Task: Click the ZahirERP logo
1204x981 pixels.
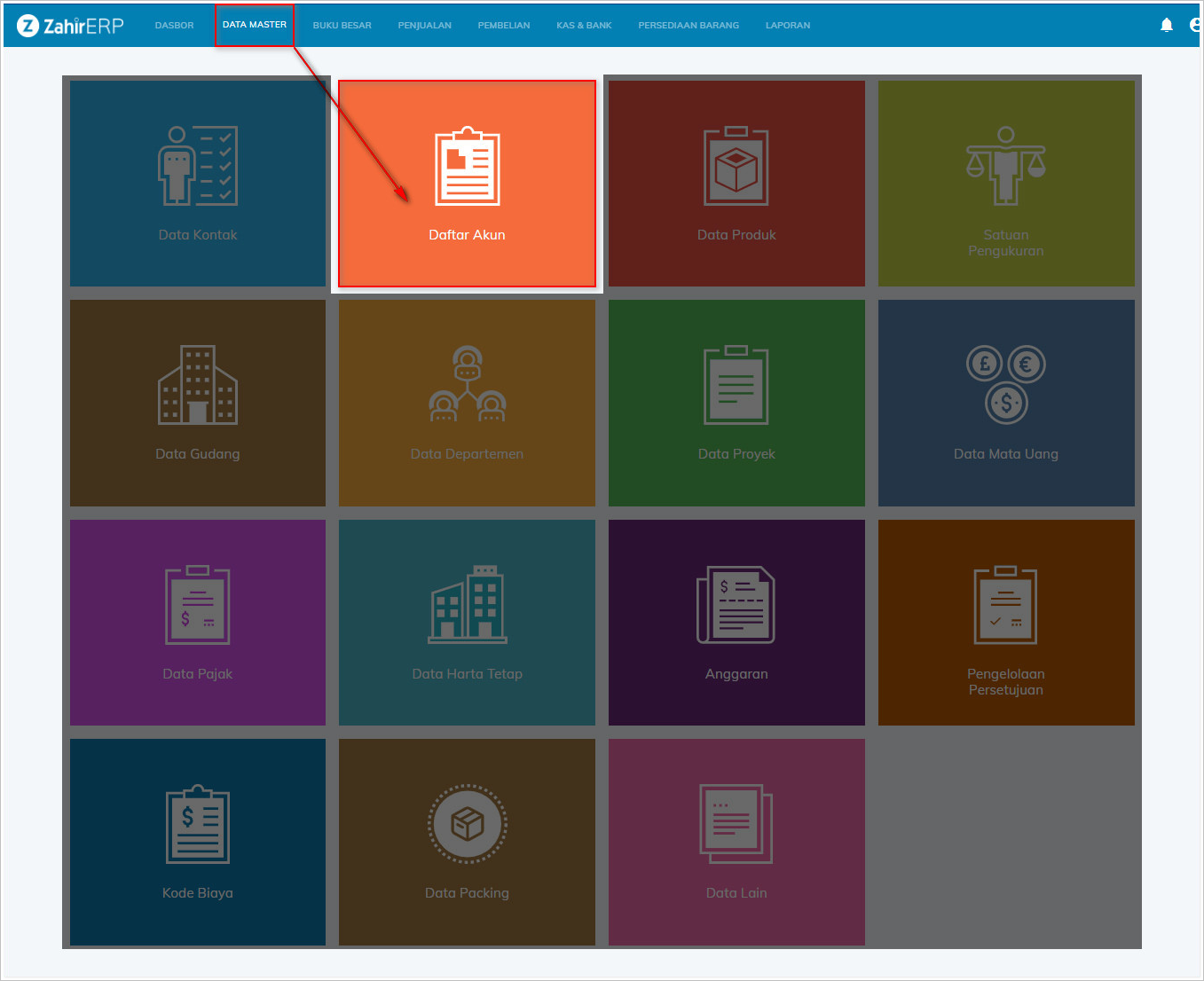Action: click(71, 26)
